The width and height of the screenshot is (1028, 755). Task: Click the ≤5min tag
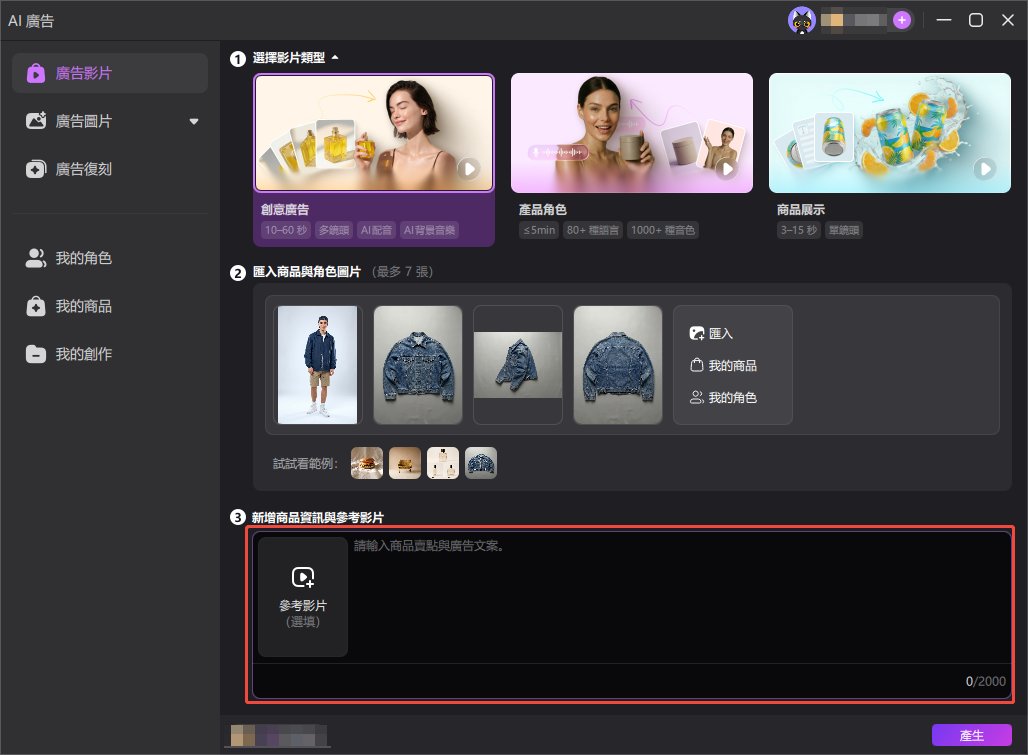[539, 230]
